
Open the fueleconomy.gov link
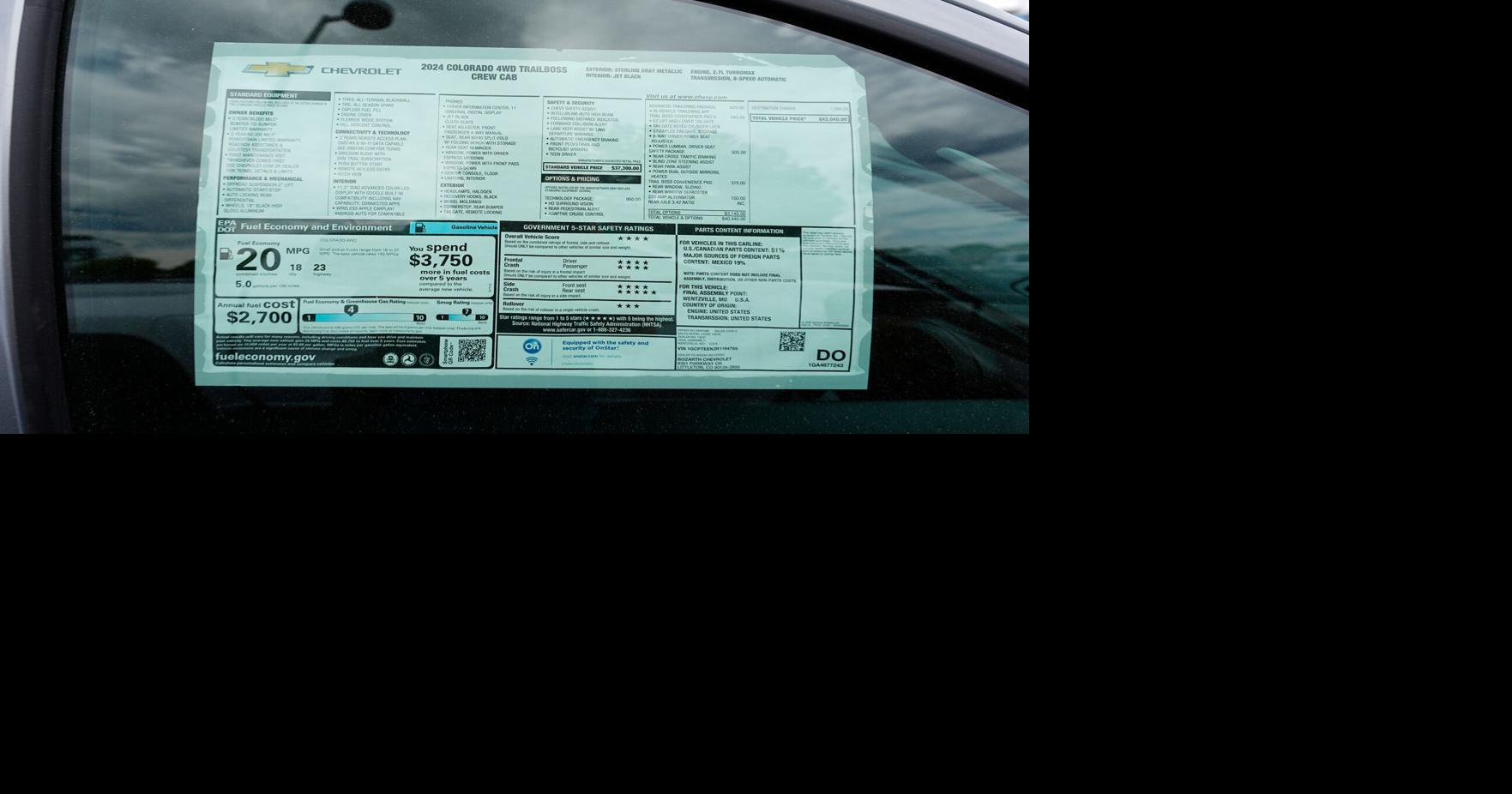(x=265, y=358)
